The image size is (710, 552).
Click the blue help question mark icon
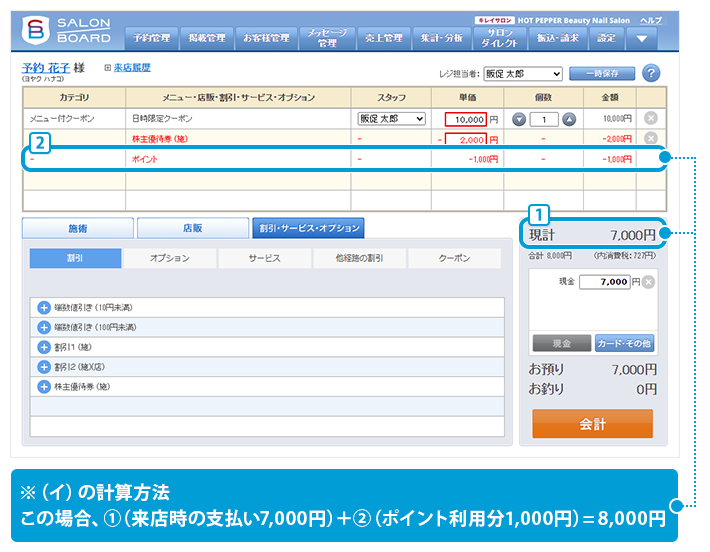click(651, 74)
